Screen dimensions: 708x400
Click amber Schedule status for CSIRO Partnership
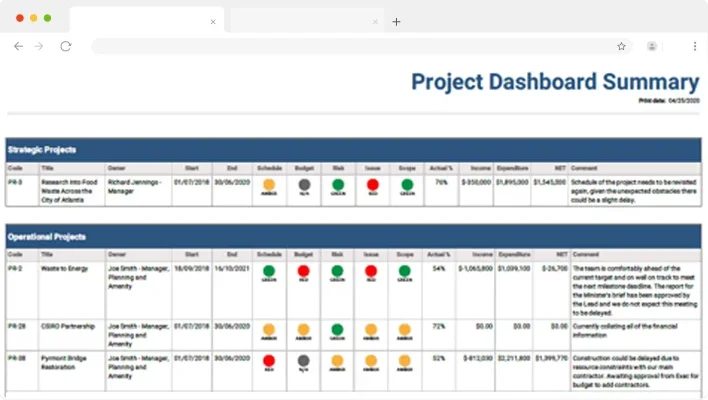(269, 330)
